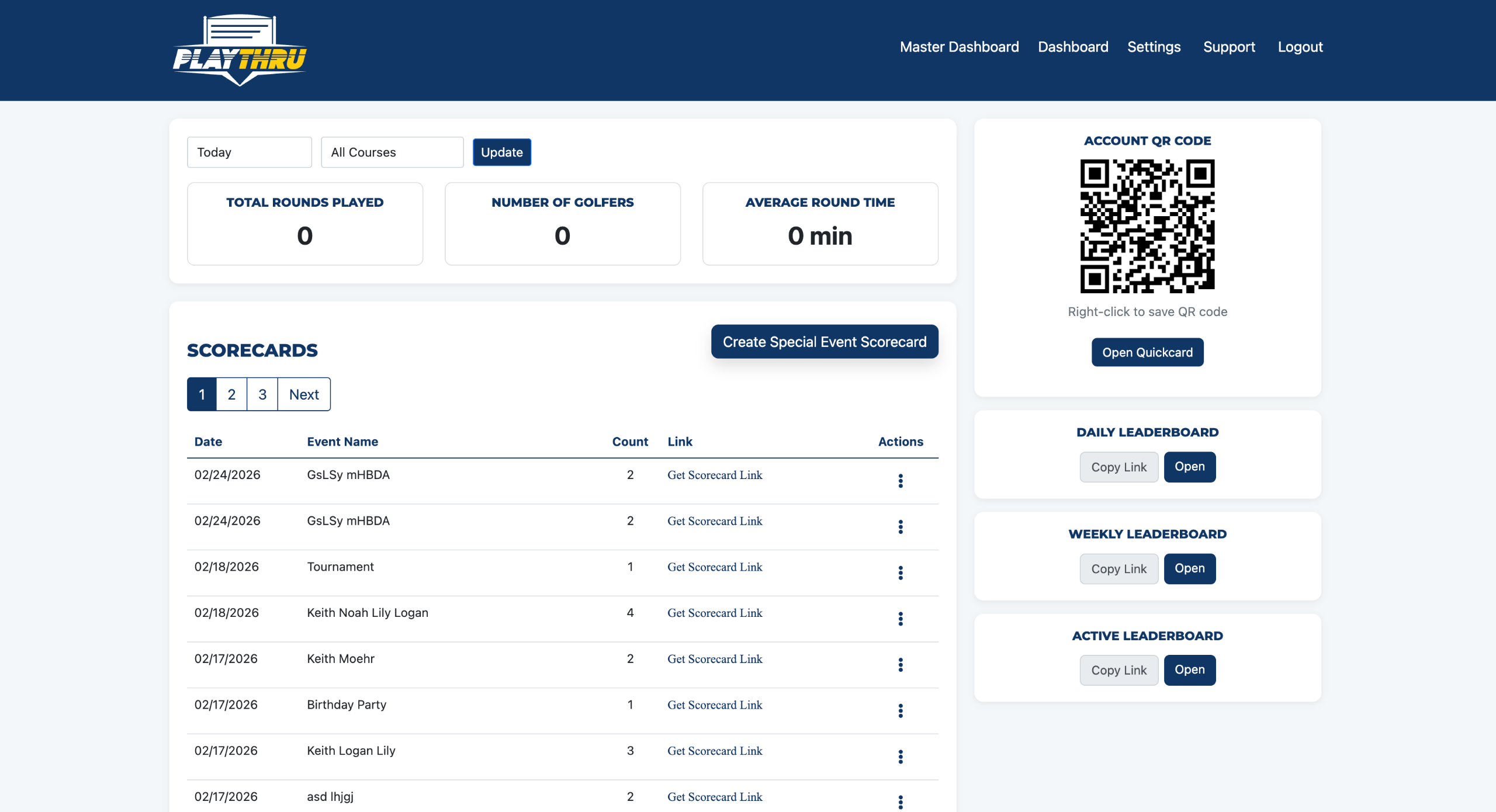The image size is (1496, 812).
Task: Open Master Dashboard from navigation
Action: [959, 47]
